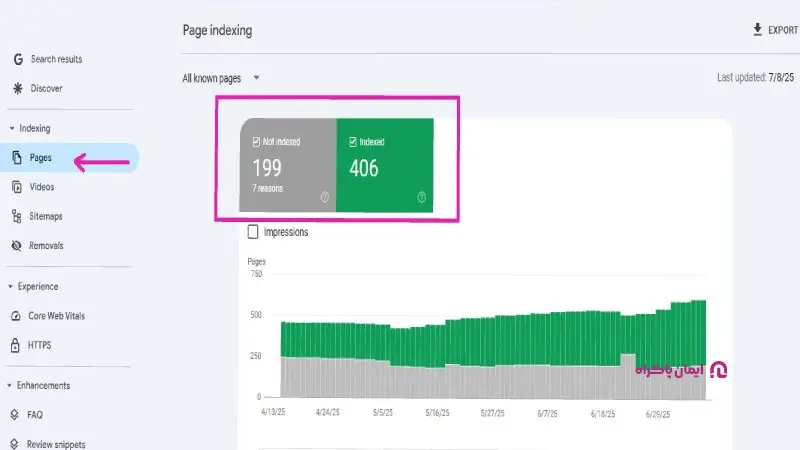Image resolution: width=800 pixels, height=450 pixels.
Task: Click help icon on Not indexed card
Action: click(324, 197)
